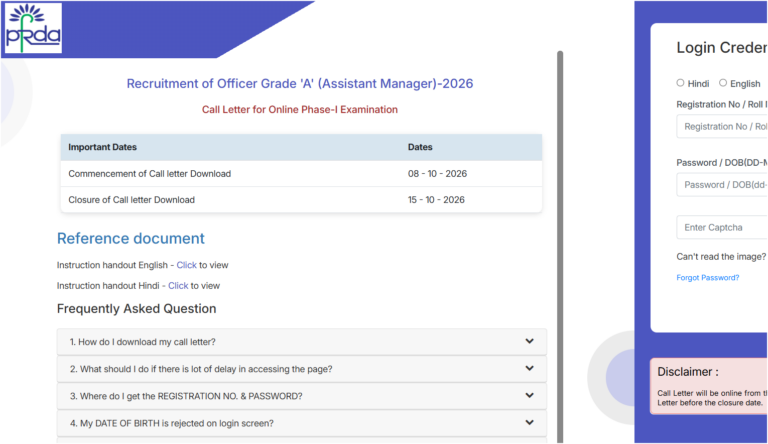This screenshot has width=768, height=444.
Task: Select the English language radio button
Action: [723, 83]
